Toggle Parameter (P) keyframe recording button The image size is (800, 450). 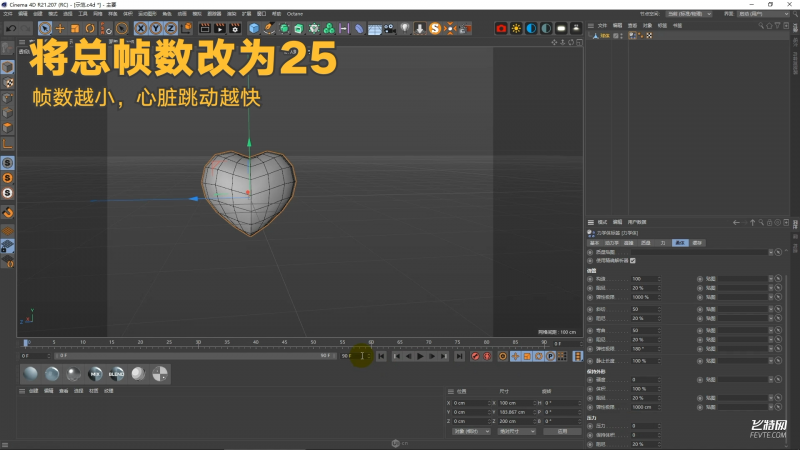pos(551,356)
